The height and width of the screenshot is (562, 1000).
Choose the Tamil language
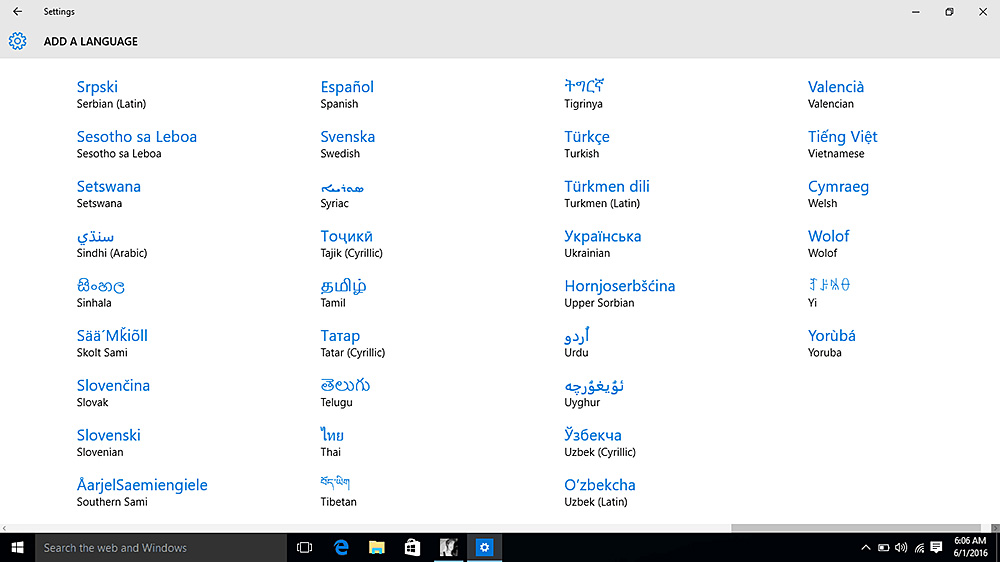[x=343, y=293]
